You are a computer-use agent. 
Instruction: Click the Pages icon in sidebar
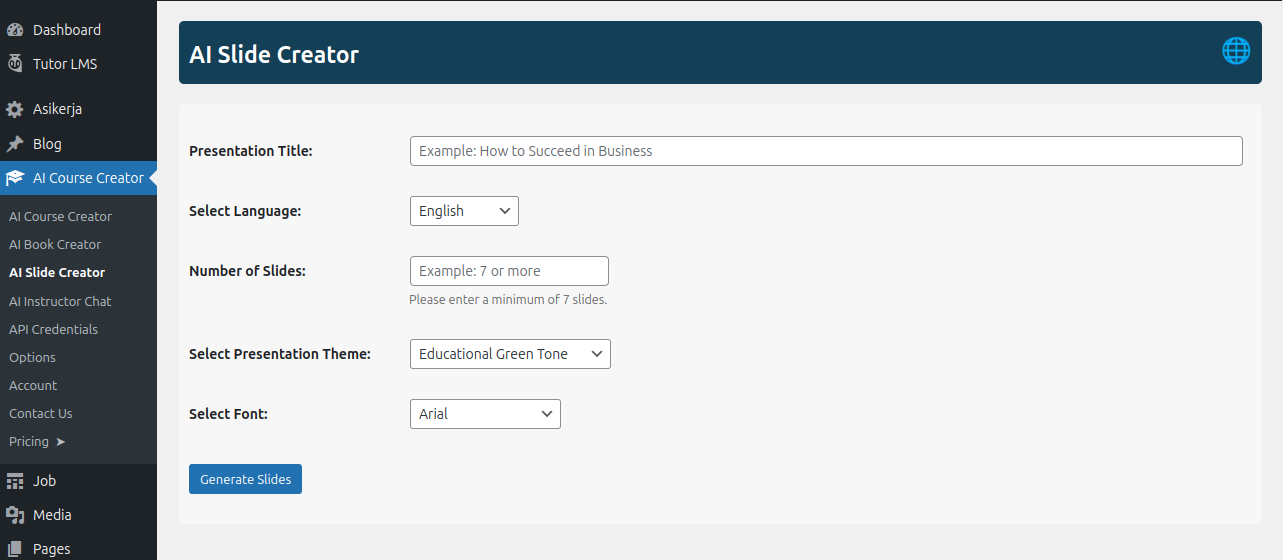click(x=15, y=549)
